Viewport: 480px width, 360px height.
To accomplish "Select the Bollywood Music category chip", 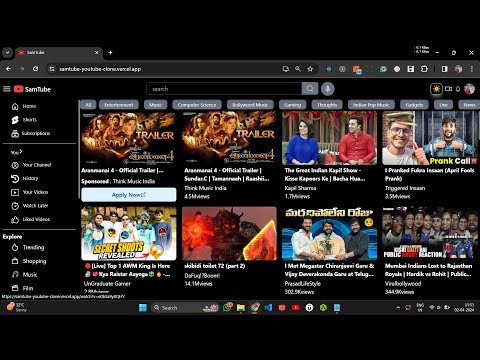I will pos(250,105).
